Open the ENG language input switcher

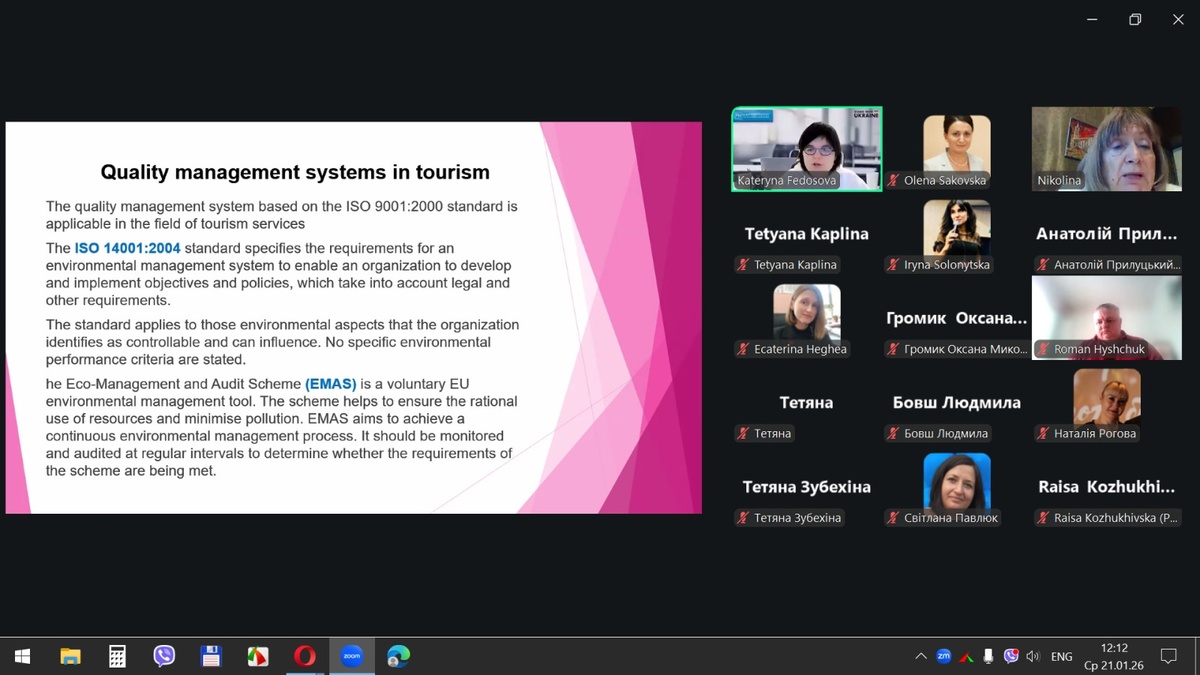click(1062, 656)
